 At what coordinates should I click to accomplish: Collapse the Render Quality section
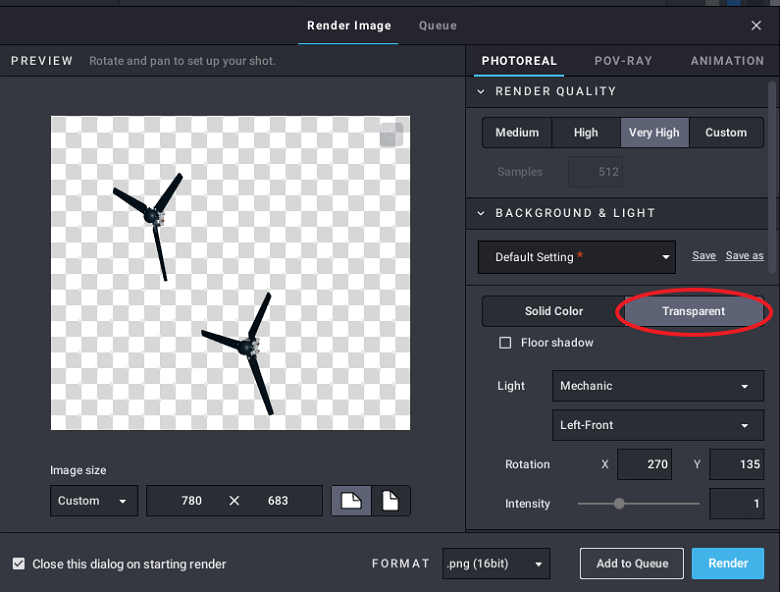click(x=481, y=91)
